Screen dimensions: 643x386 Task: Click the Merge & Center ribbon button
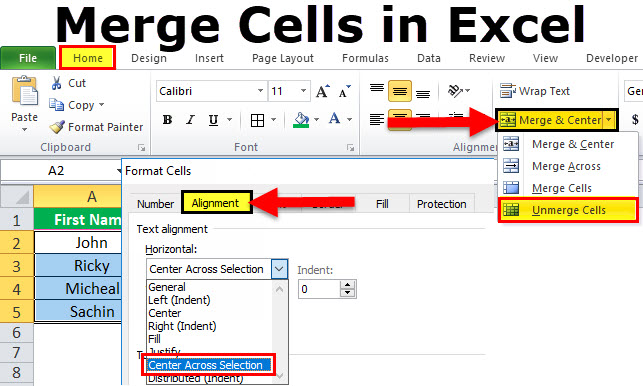coord(550,120)
